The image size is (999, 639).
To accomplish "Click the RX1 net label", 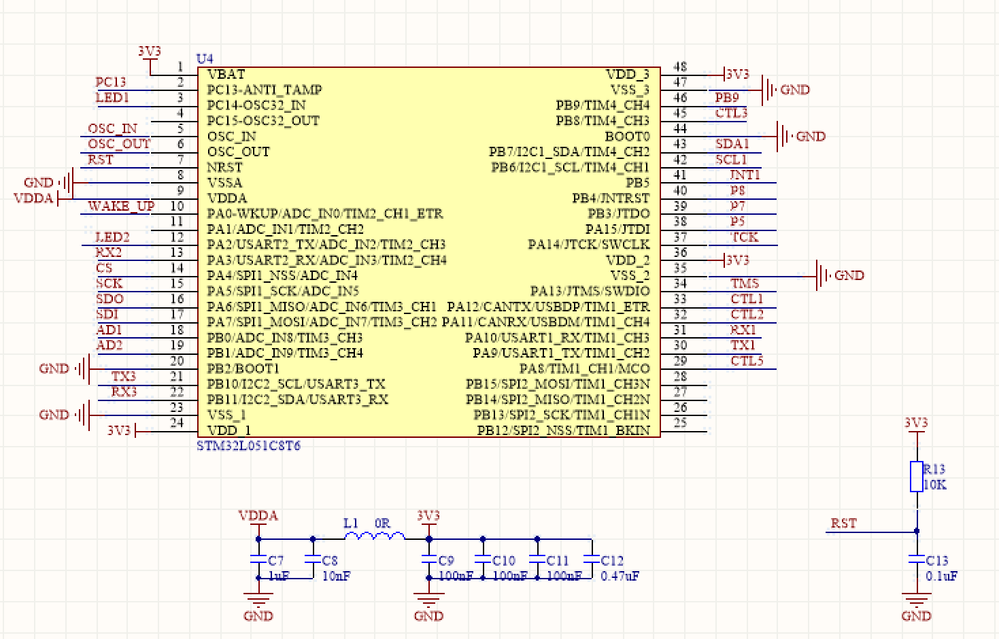I will 744,330.
